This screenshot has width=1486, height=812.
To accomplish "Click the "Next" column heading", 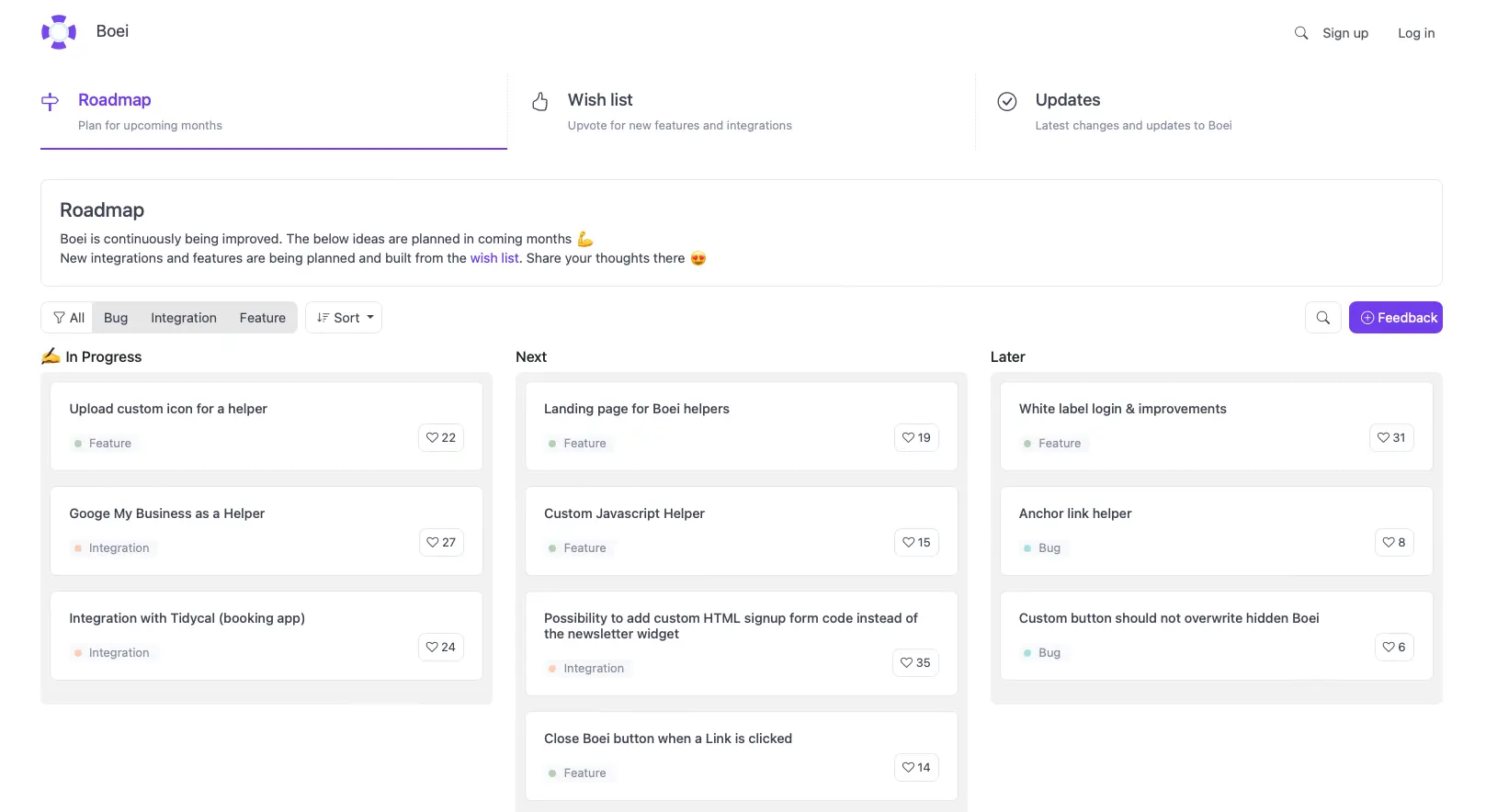I will pos(531,357).
